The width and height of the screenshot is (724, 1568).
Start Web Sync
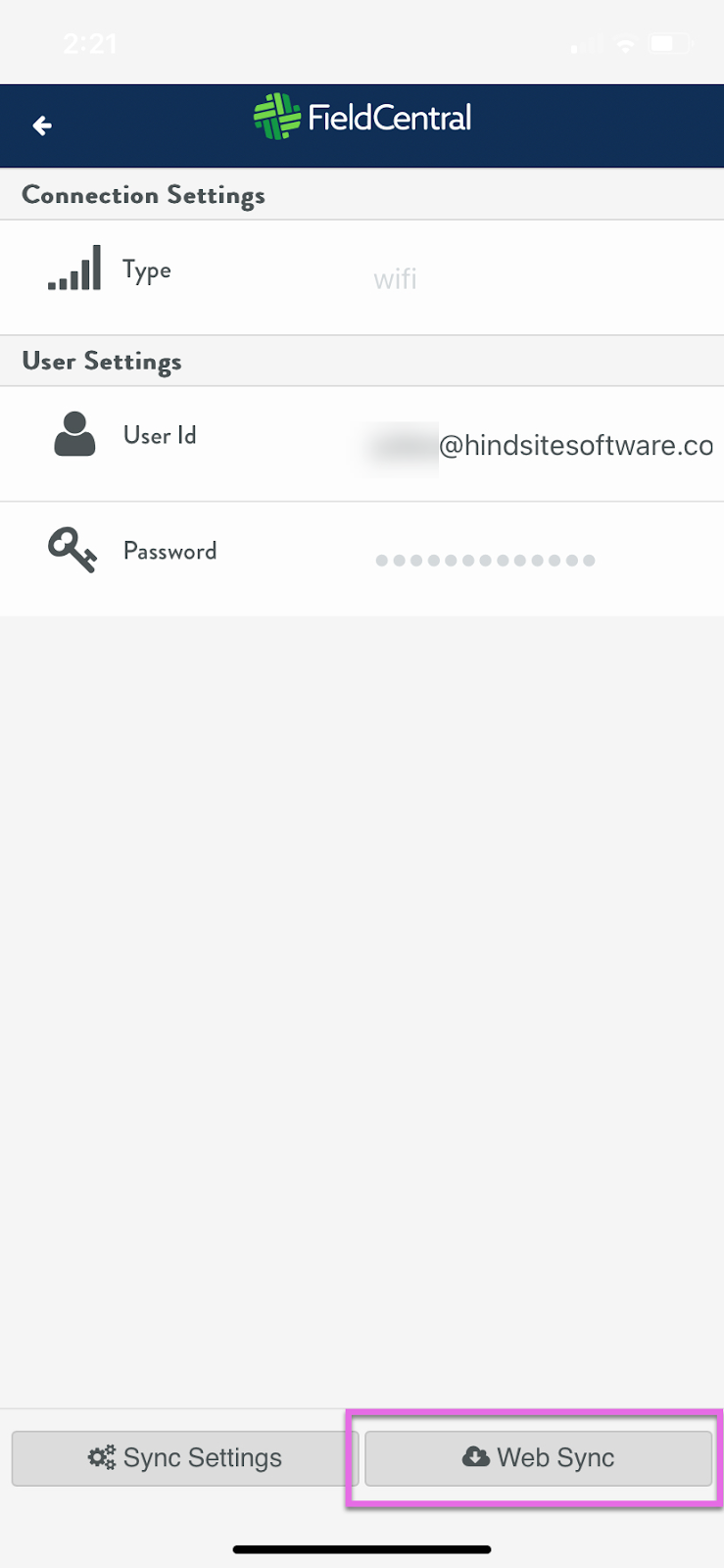538,1458
